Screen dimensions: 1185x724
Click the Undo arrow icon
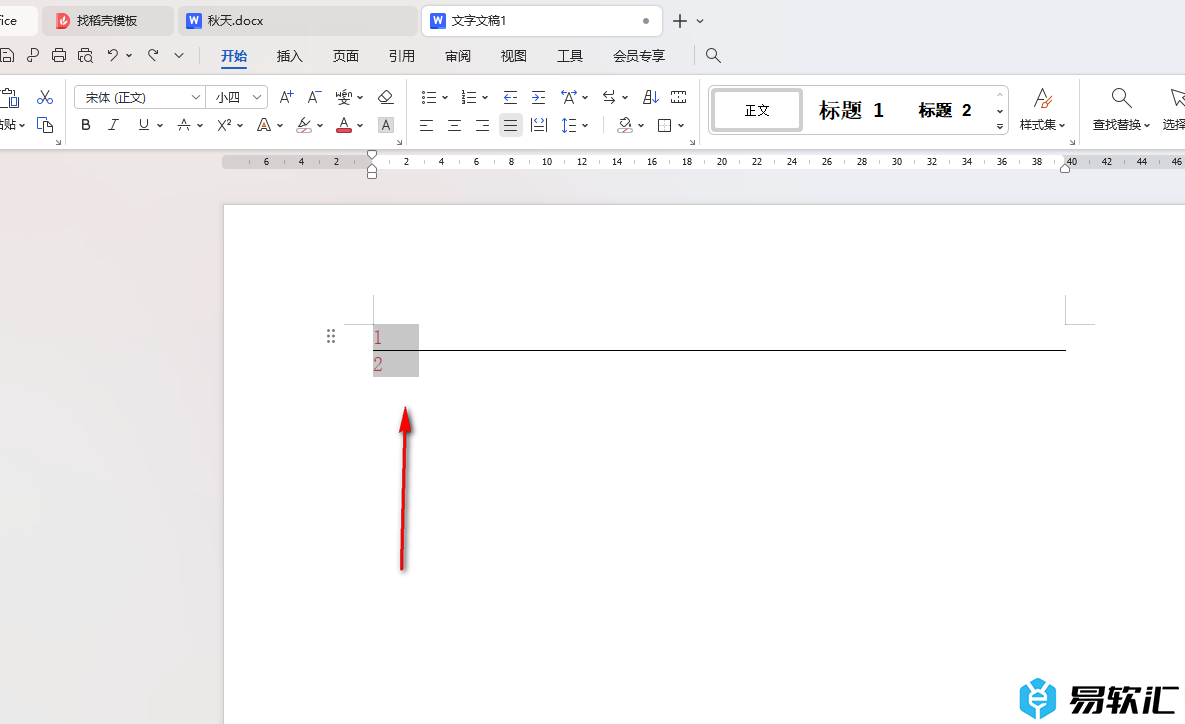[x=113, y=54]
